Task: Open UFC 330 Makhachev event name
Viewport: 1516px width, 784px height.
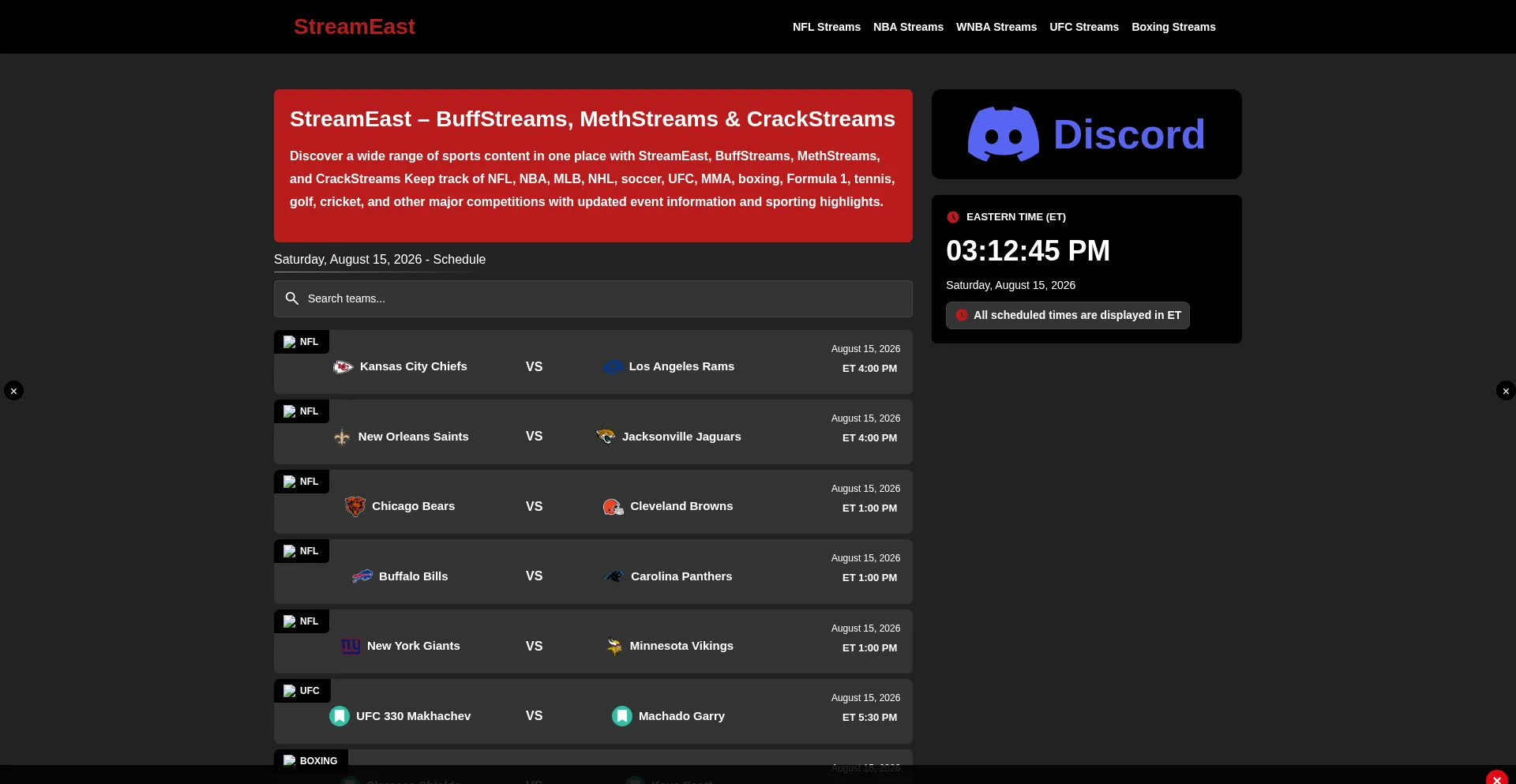Action: pos(413,716)
